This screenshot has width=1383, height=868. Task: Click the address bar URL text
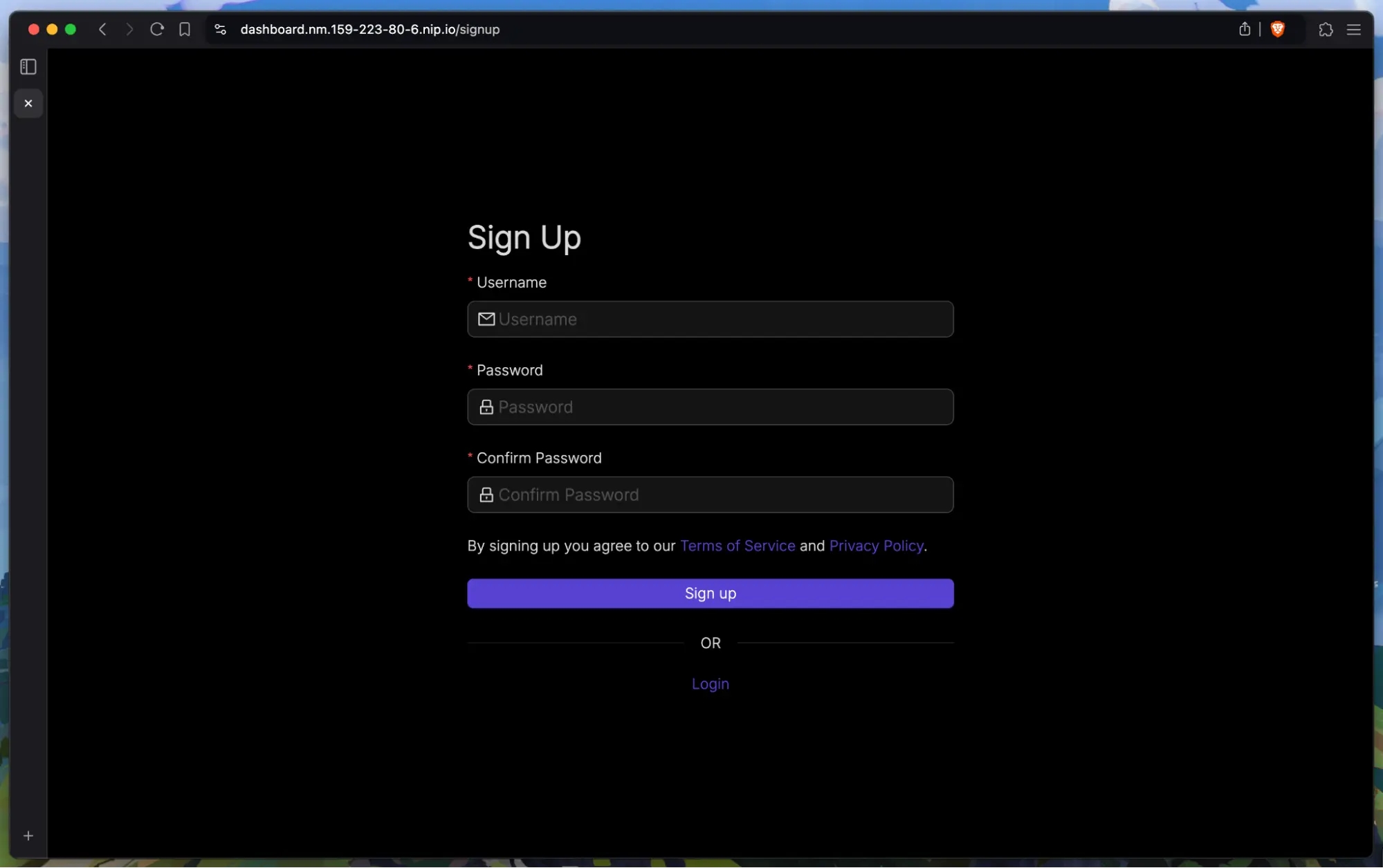[369, 29]
